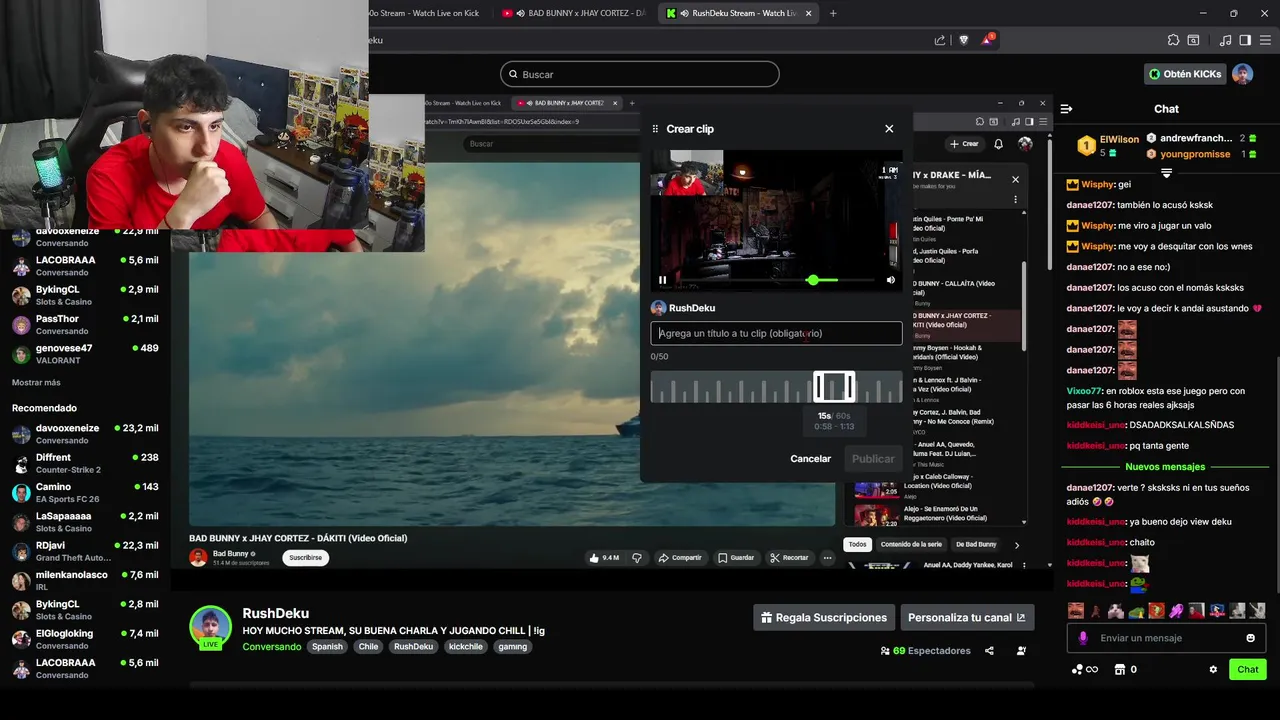Open genovese47 VALORANT channel

85,354
